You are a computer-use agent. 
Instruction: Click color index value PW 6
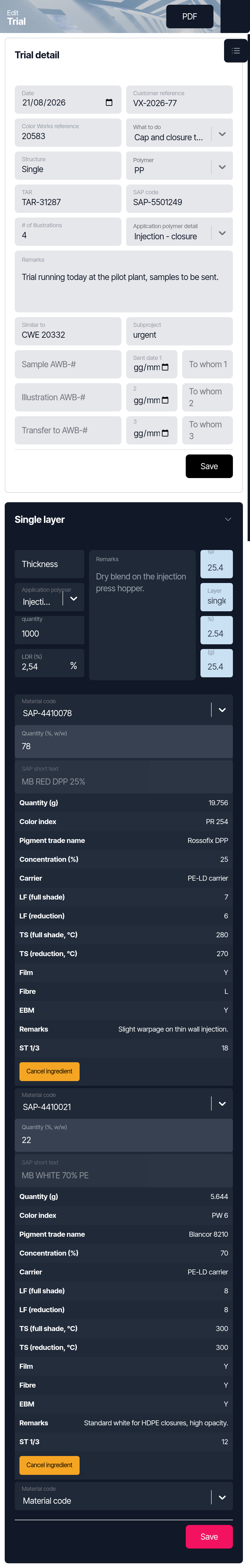220,1215
